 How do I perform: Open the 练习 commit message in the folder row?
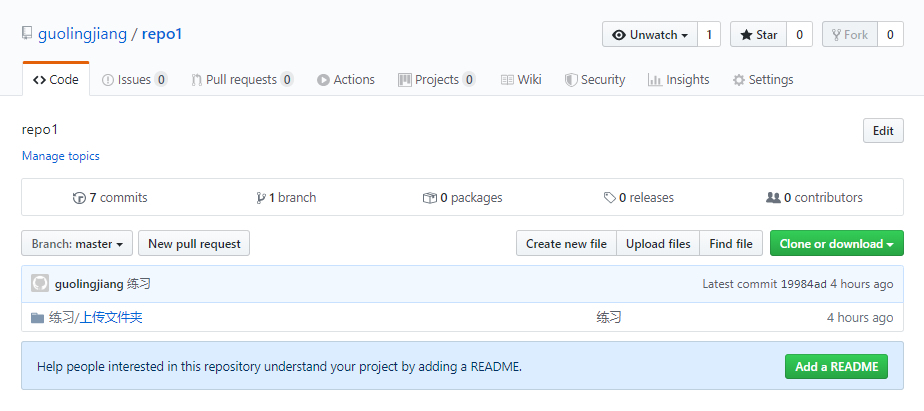[609, 318]
